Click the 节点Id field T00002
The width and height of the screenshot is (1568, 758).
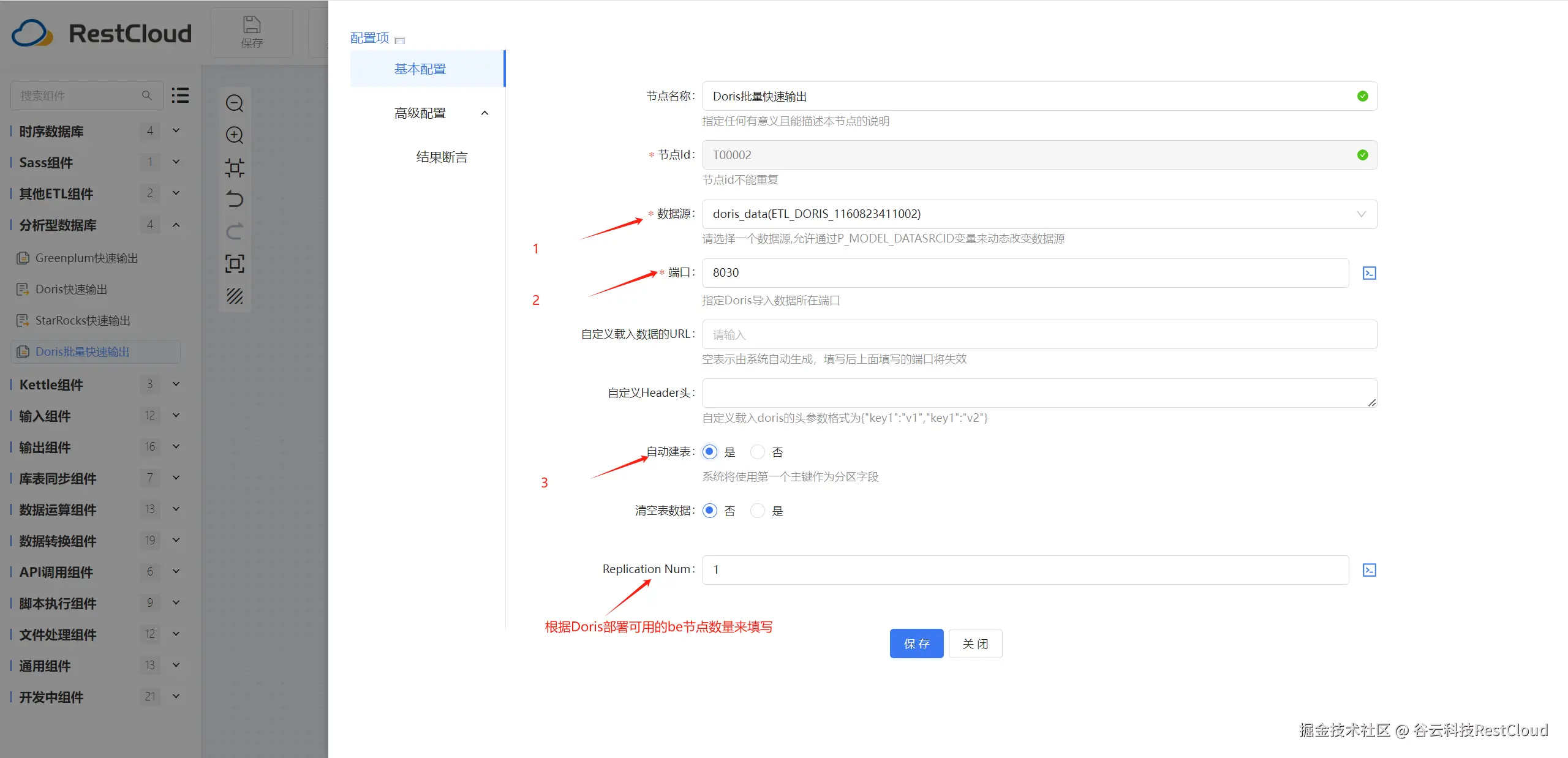click(x=1039, y=155)
